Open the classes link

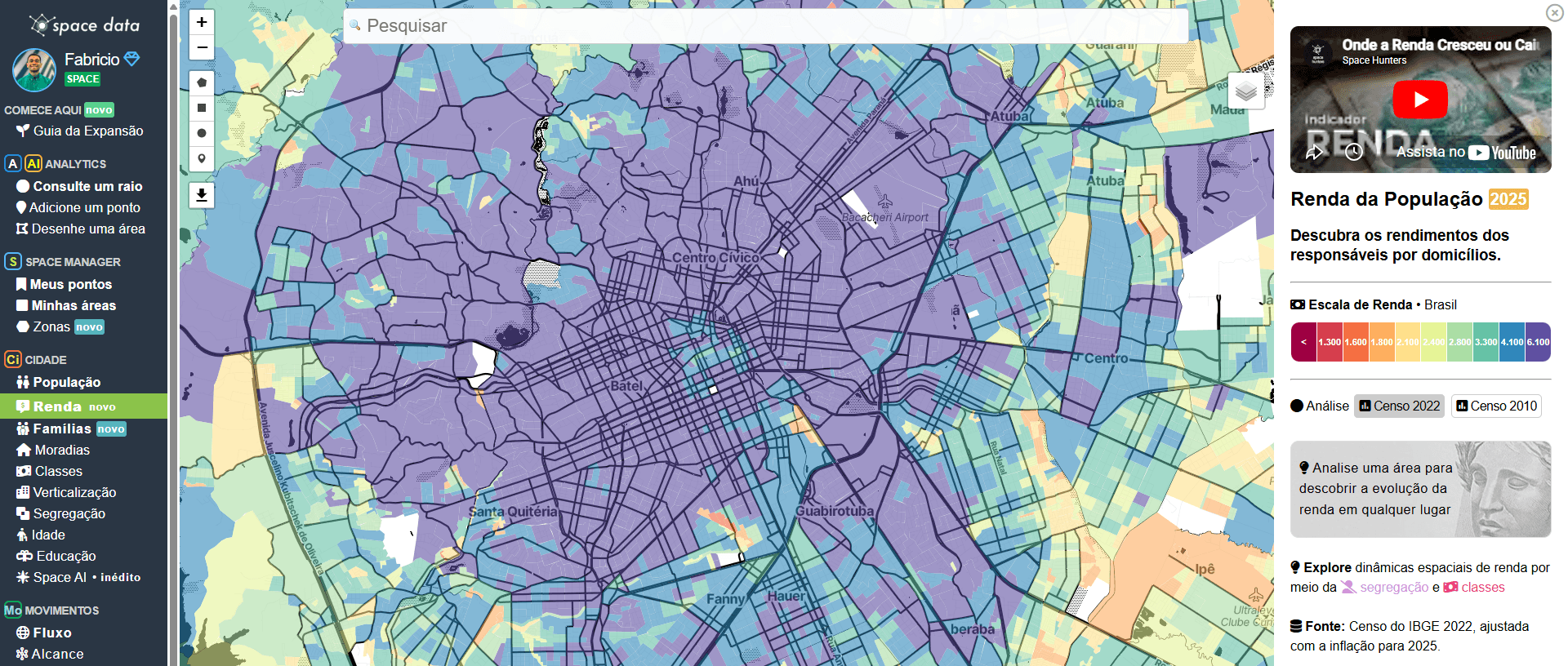point(1474,587)
